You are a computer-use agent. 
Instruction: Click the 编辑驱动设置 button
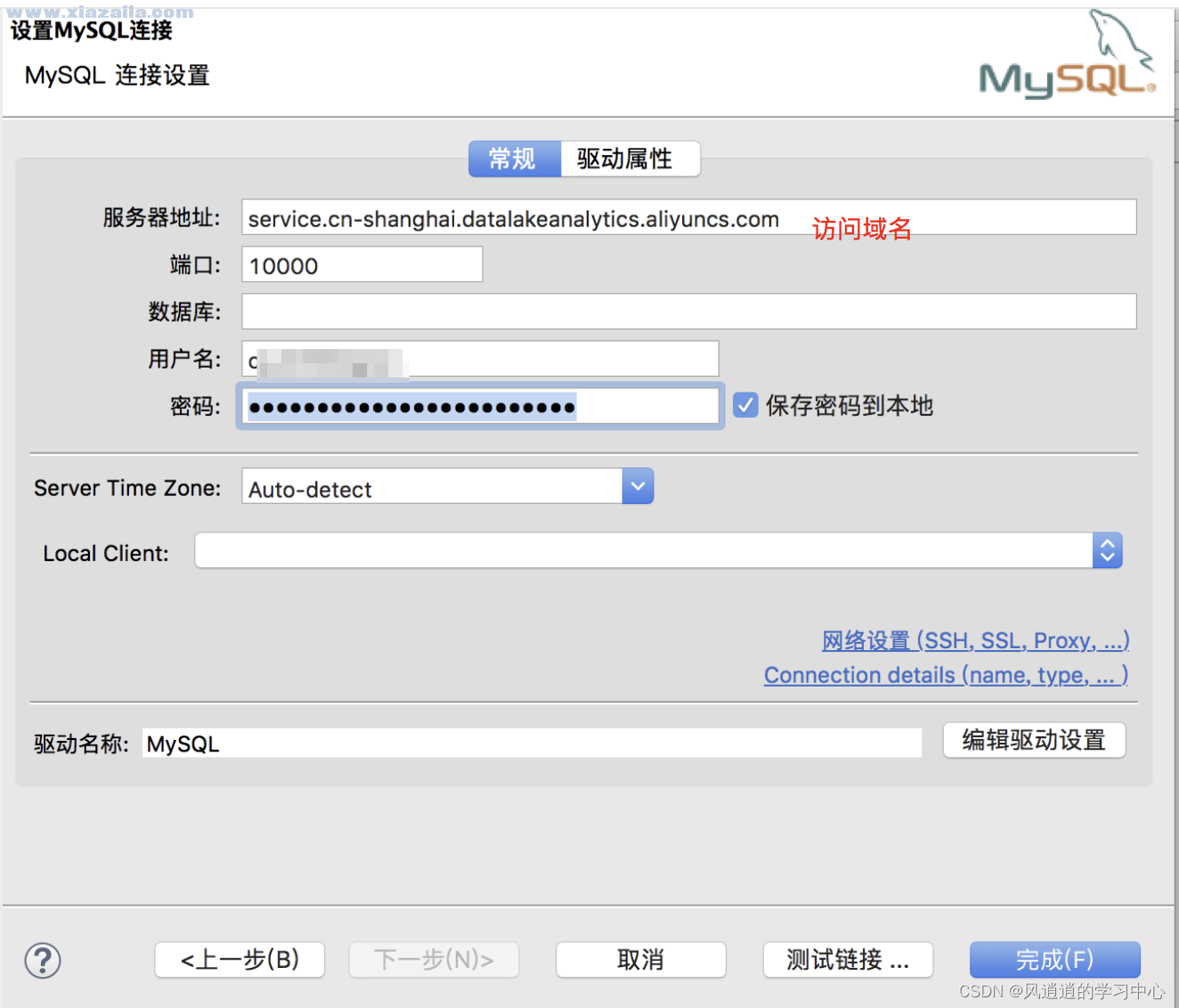click(x=1034, y=740)
